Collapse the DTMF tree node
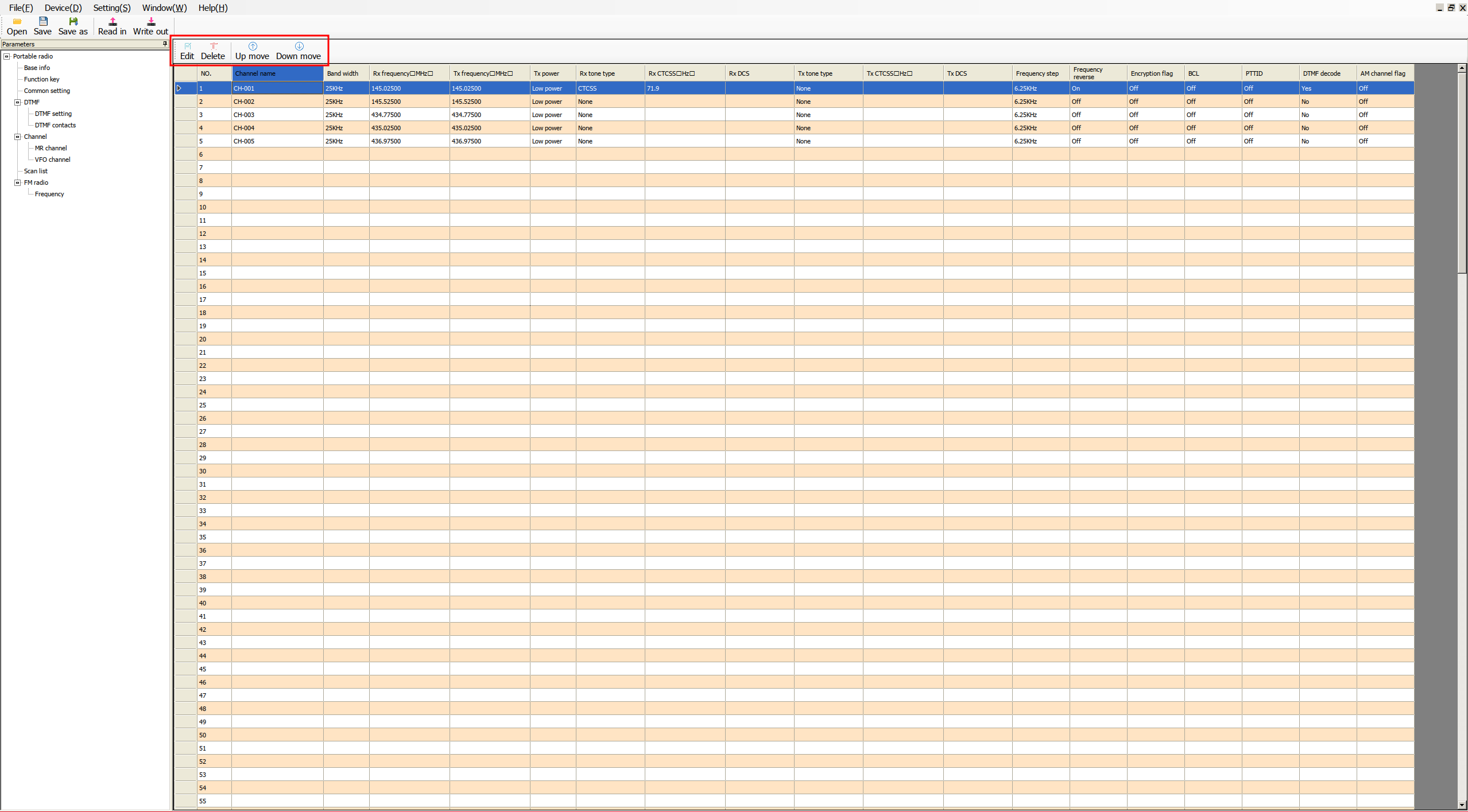The image size is (1468, 812). 18,102
